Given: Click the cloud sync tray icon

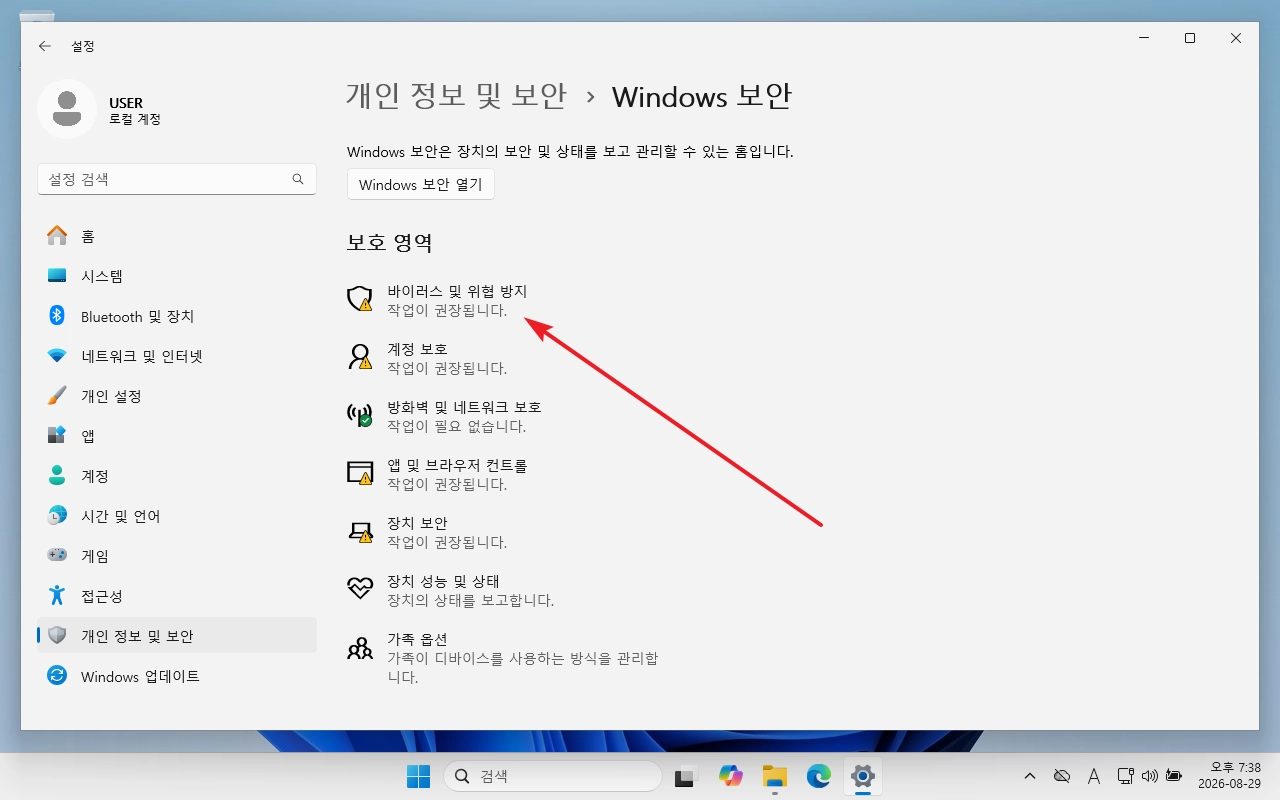Looking at the screenshot, I should (x=1062, y=776).
